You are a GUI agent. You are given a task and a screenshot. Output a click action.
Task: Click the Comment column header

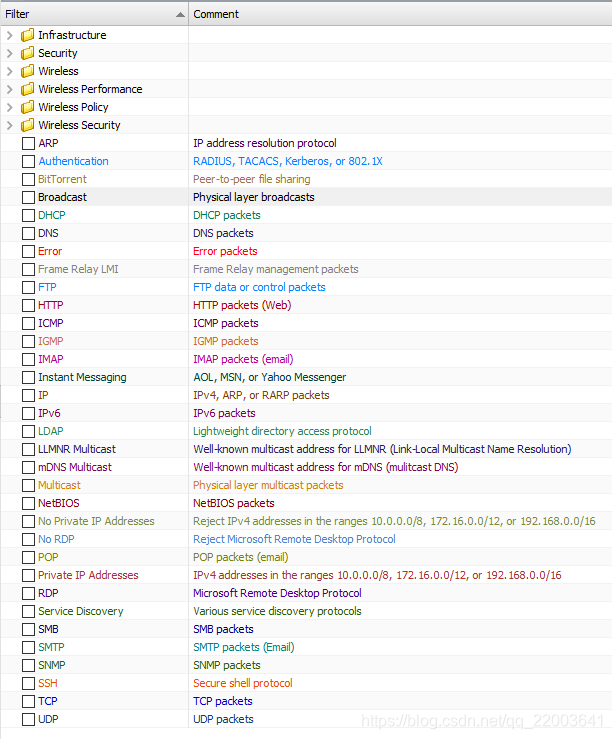400,14
